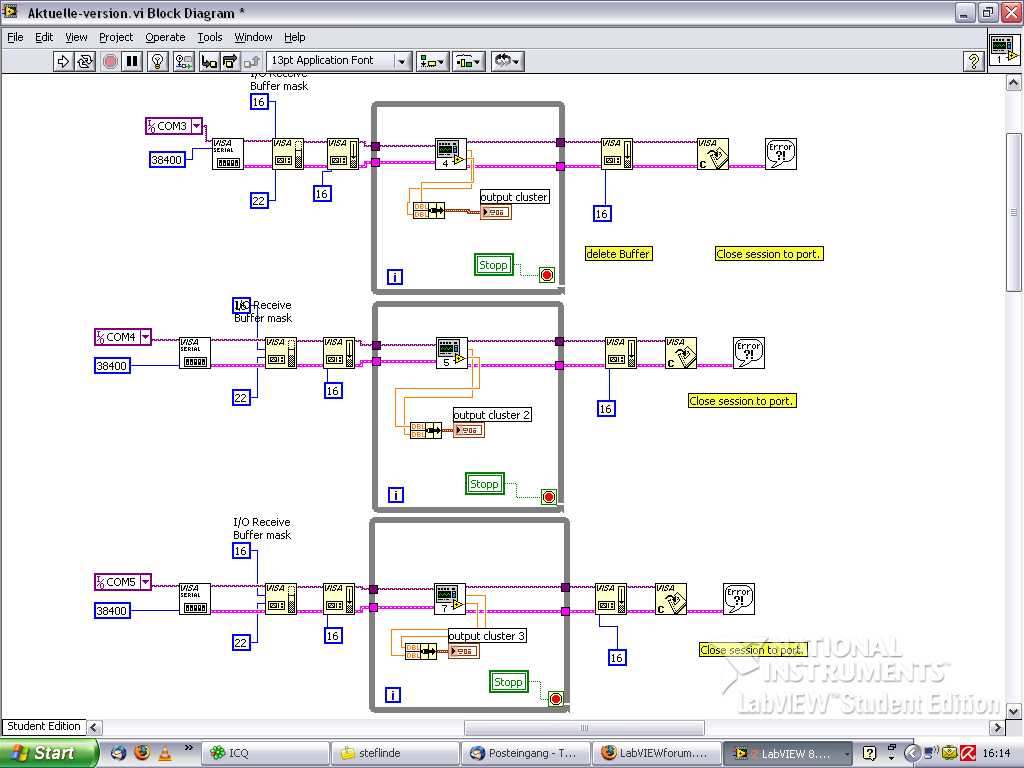Open the View menu
The image size is (1024, 768).
pyautogui.click(x=76, y=37)
